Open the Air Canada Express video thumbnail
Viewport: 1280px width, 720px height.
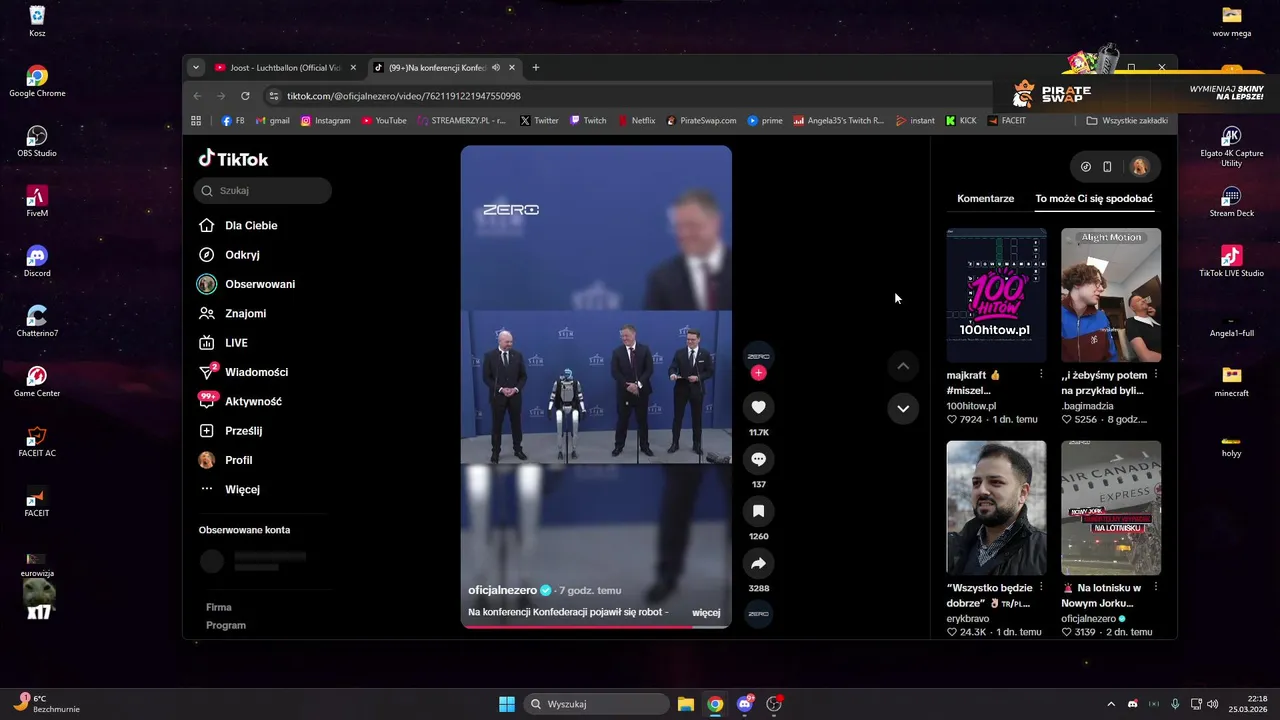point(1111,508)
